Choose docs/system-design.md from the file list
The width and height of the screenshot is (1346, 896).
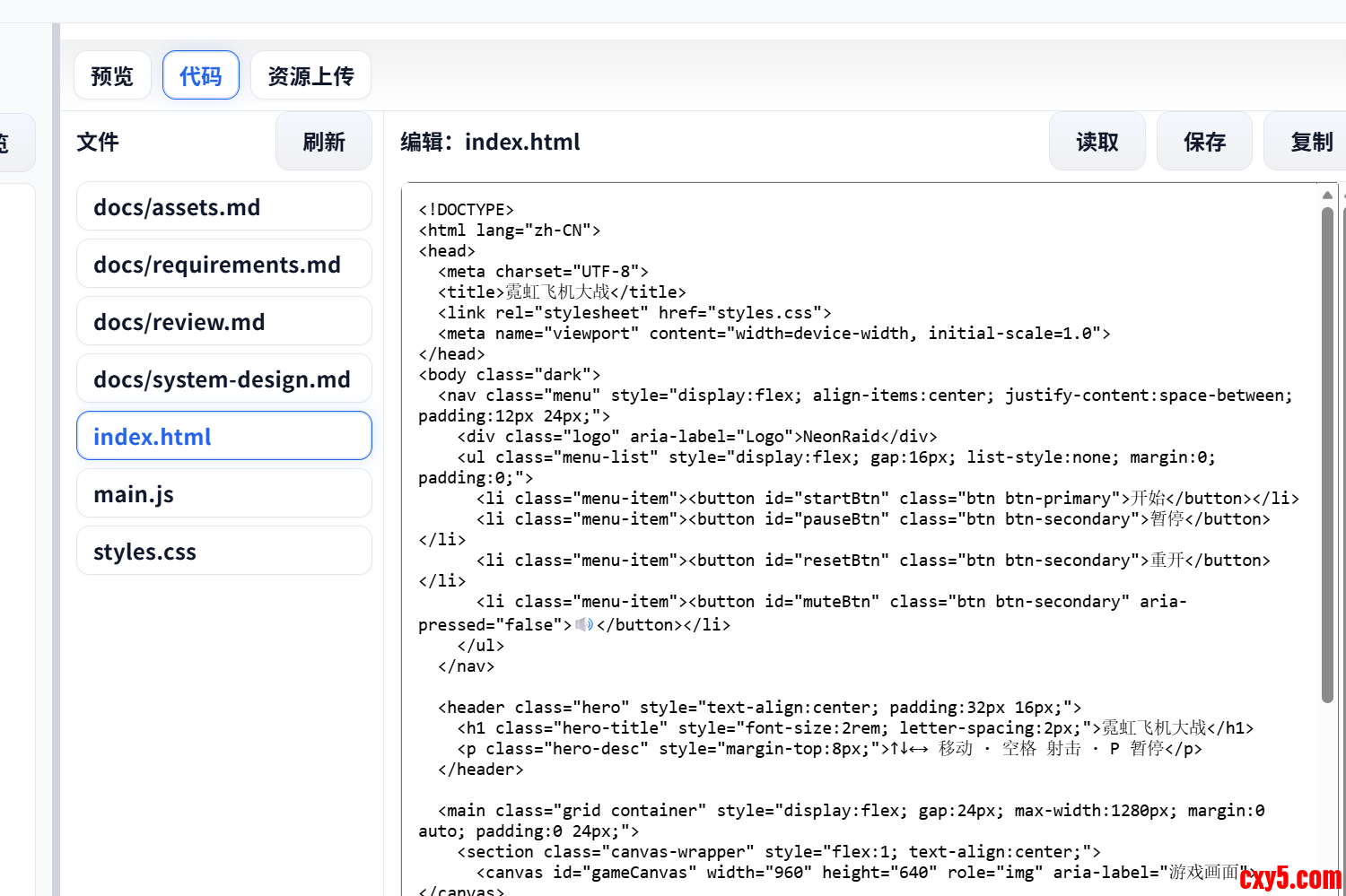click(x=224, y=379)
